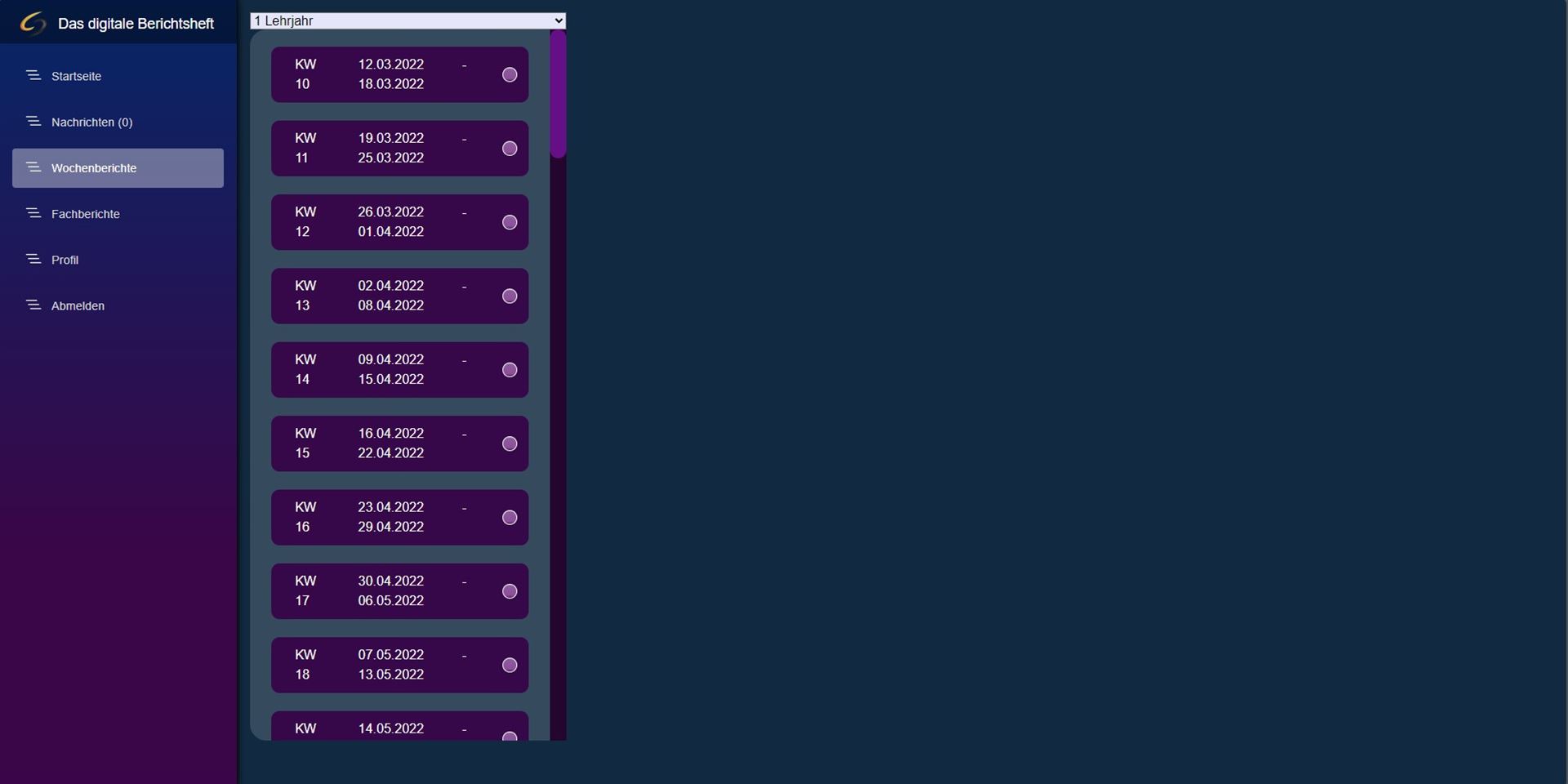This screenshot has width=1568, height=784.
Task: Select the radio circle for KW 12
Action: click(510, 222)
